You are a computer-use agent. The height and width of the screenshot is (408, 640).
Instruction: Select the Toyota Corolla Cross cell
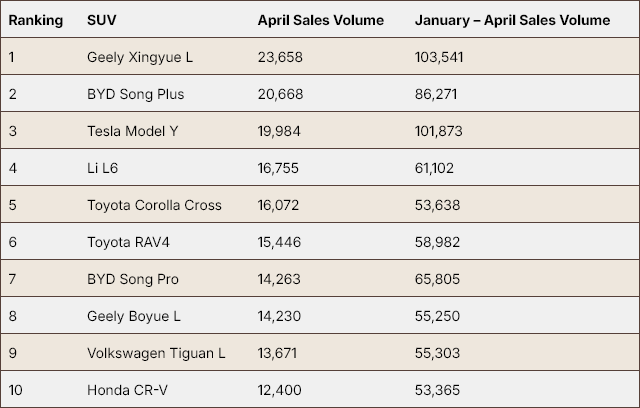[x=154, y=205]
